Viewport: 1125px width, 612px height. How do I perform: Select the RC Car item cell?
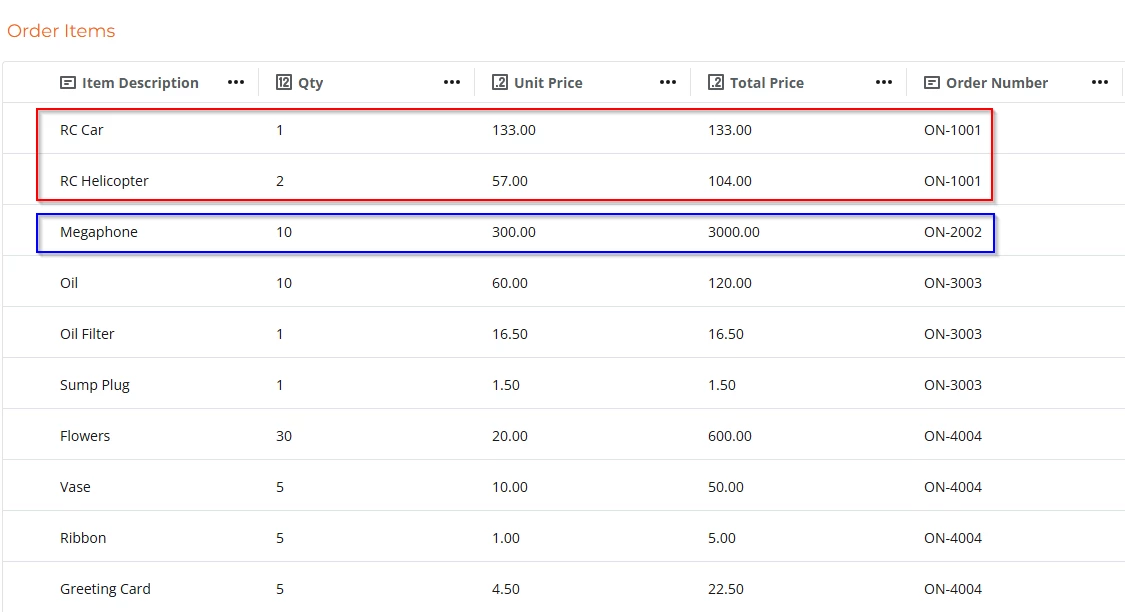pos(82,130)
